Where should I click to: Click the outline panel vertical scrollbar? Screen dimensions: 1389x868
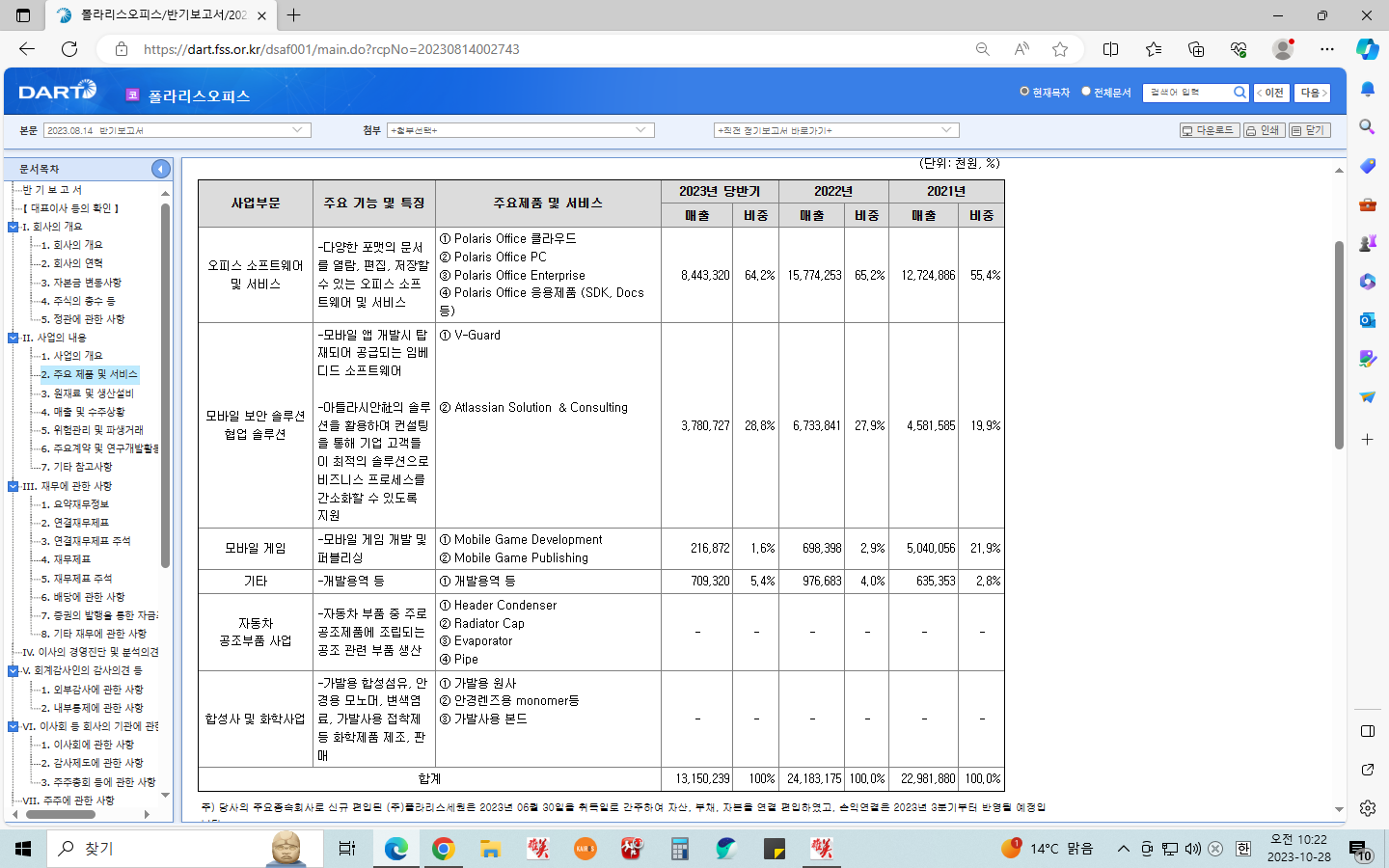[165, 386]
